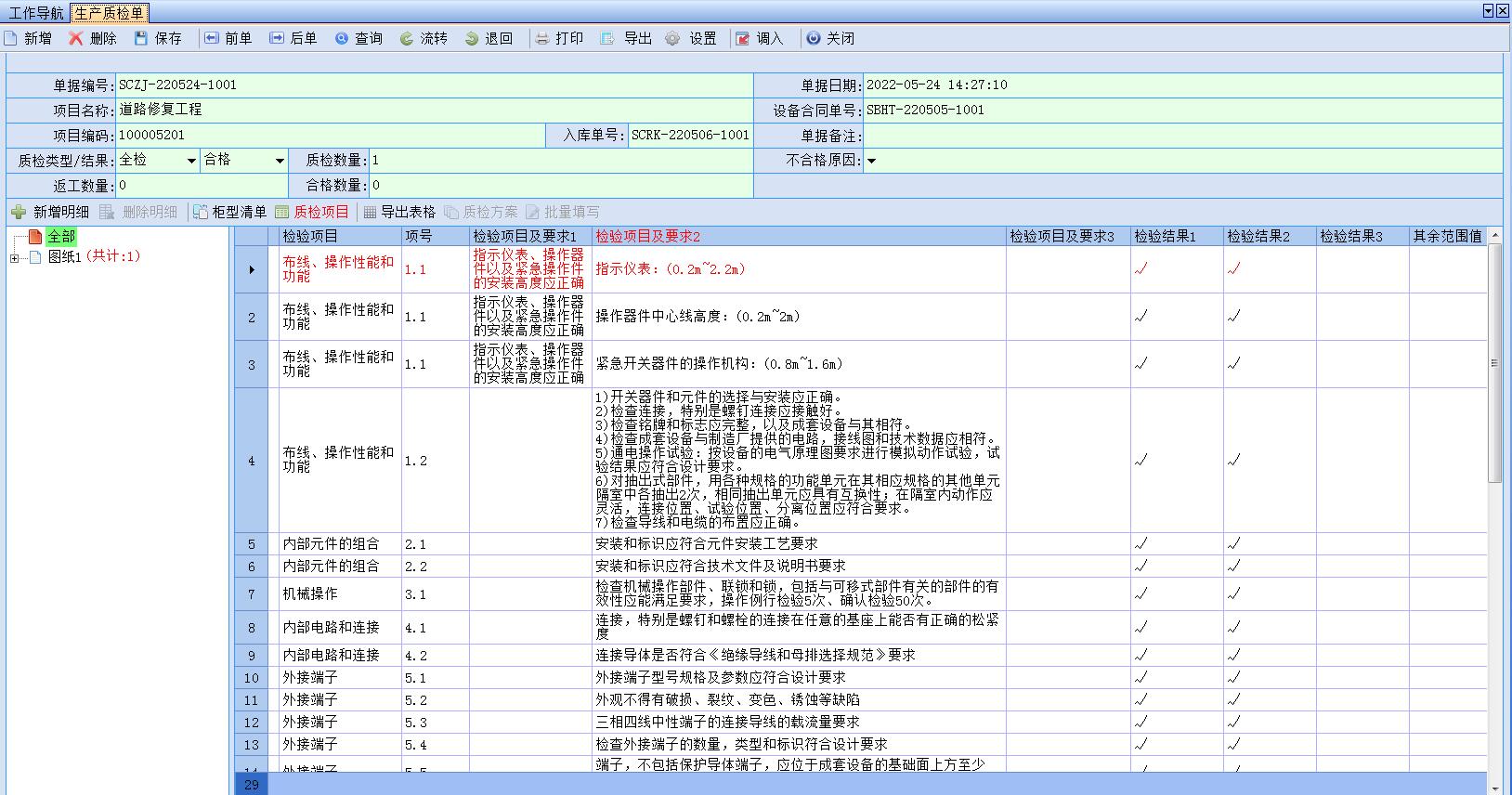Export data using 导出 icon
This screenshot has width=1512, height=795.
pos(607,38)
